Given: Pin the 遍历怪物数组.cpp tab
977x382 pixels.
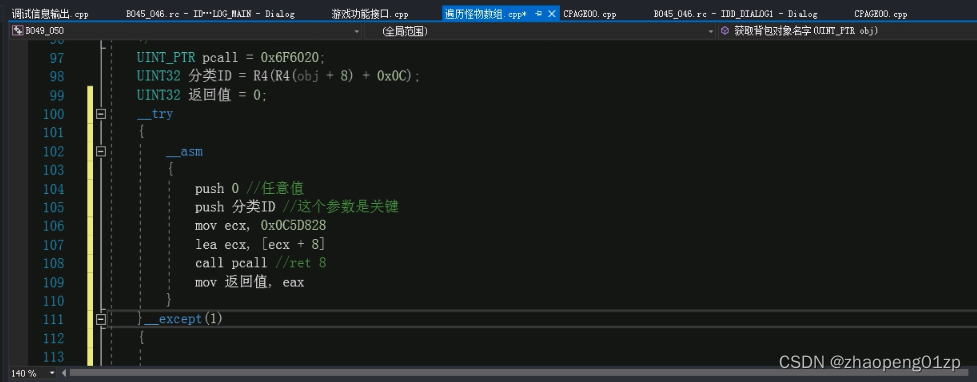Looking at the screenshot, I should [538, 14].
